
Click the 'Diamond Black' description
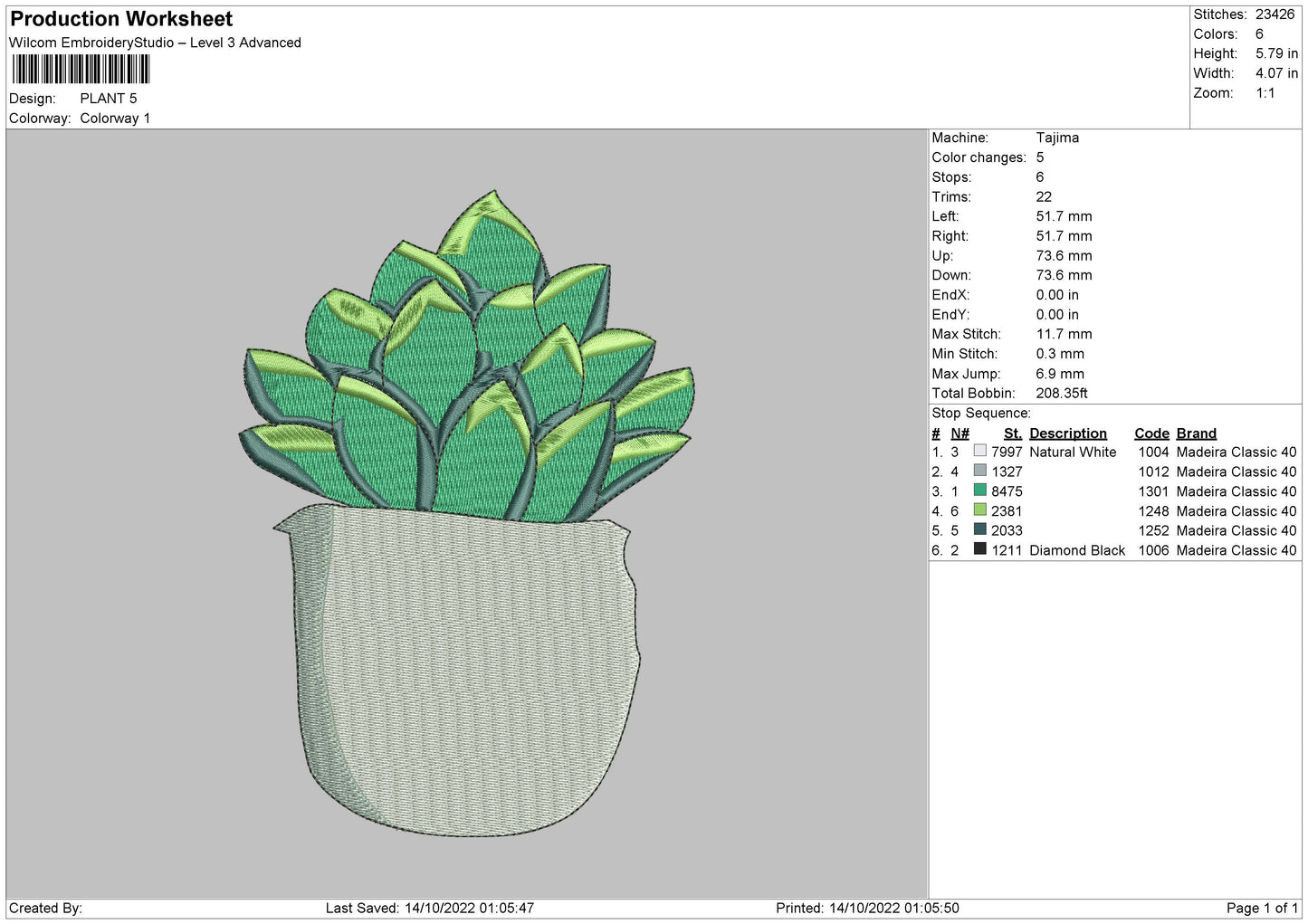[x=1077, y=551]
